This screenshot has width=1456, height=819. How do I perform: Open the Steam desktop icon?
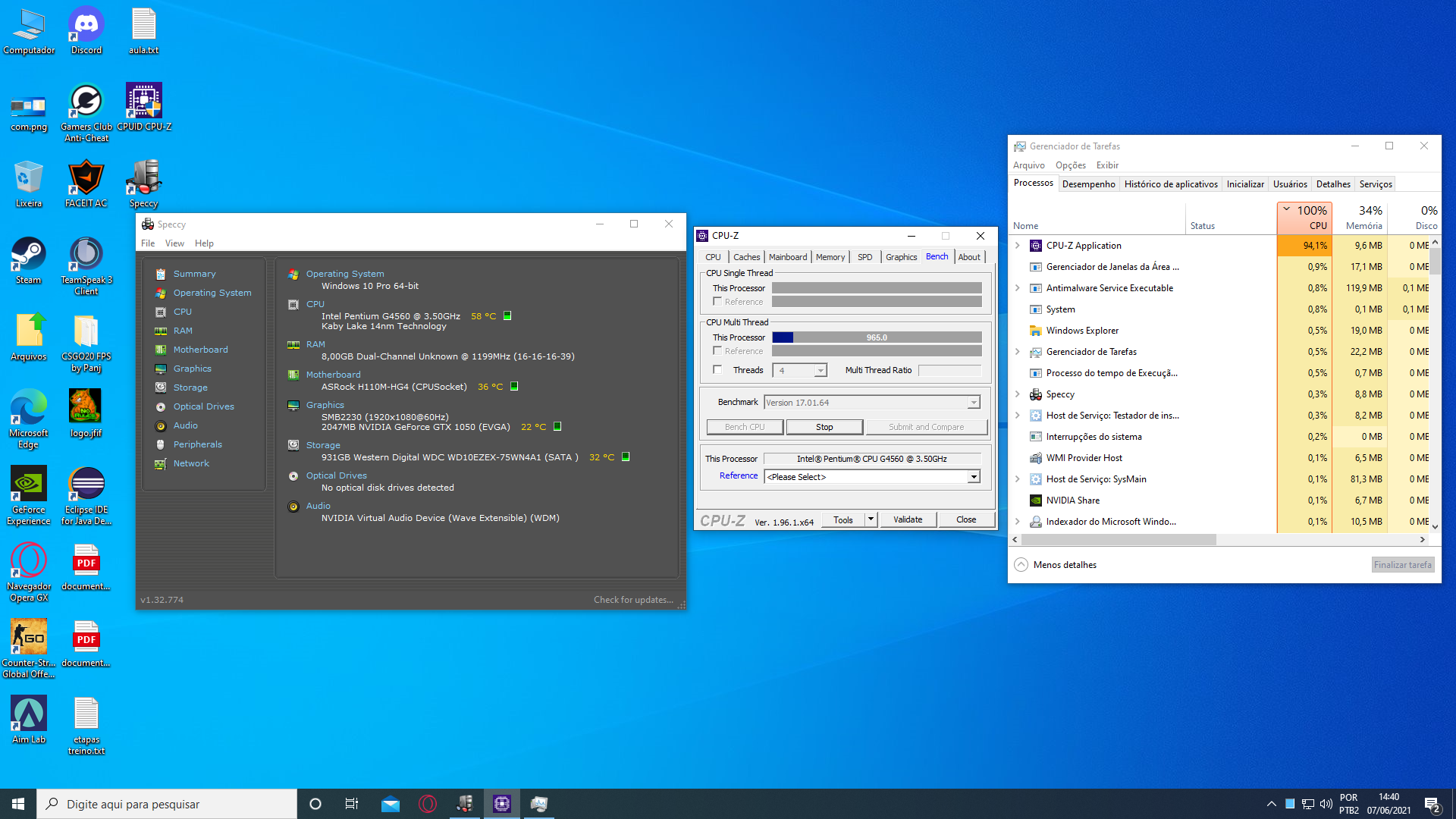[29, 260]
